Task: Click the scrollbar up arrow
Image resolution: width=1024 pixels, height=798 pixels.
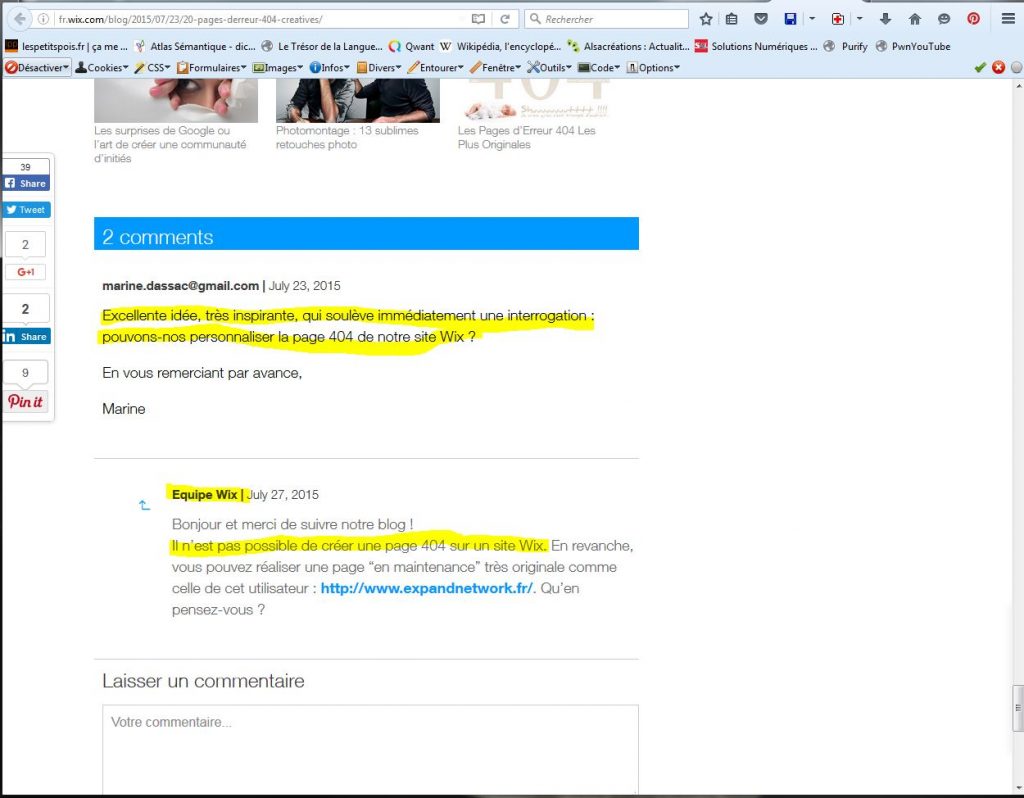Action: (1017, 85)
